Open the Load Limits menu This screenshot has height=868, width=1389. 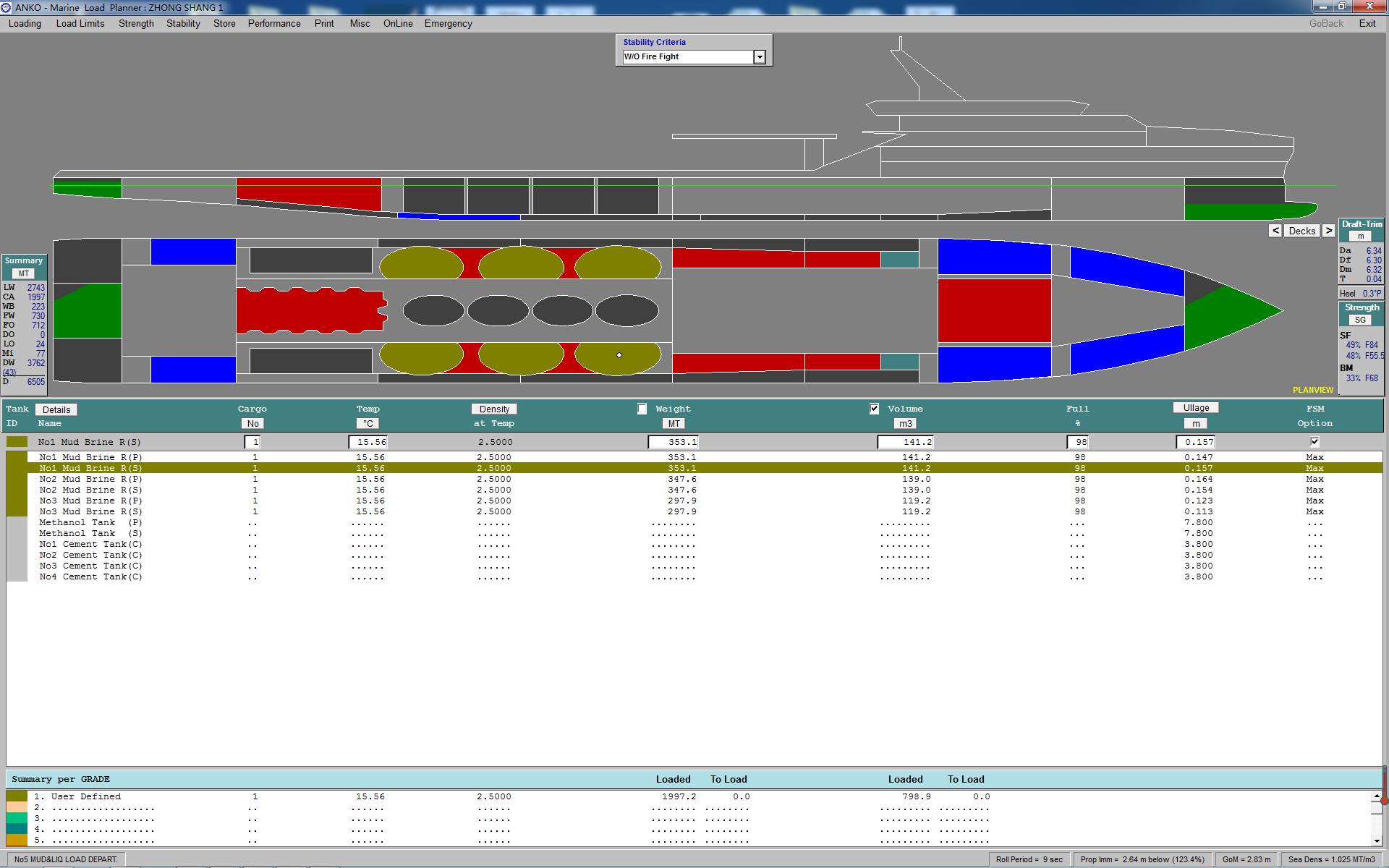tap(80, 24)
